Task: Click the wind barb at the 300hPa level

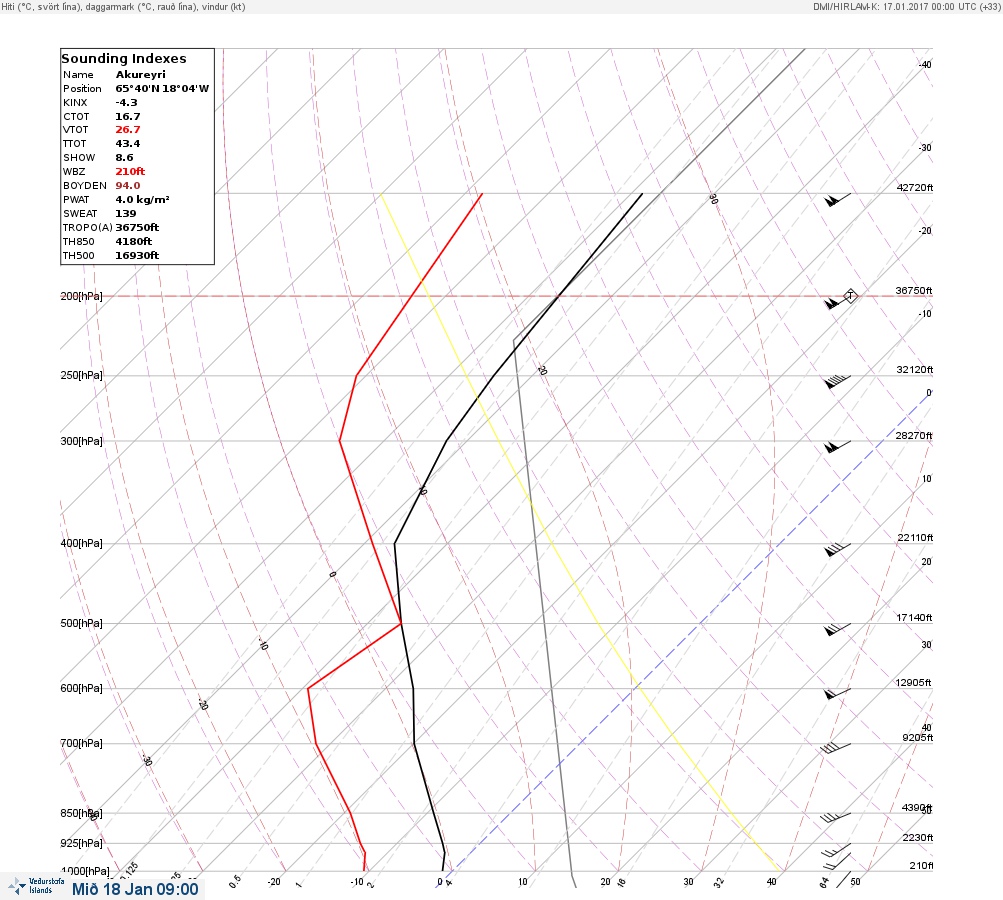Action: (838, 446)
